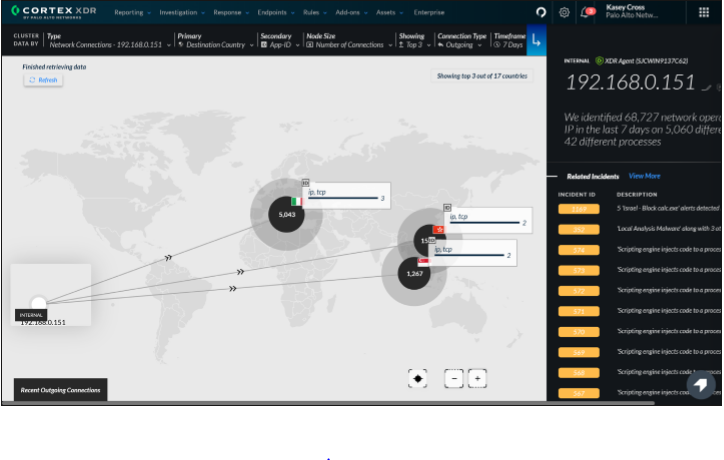Click the INCIDENT ID column header
This screenshot has width=724, height=460.
point(576,194)
